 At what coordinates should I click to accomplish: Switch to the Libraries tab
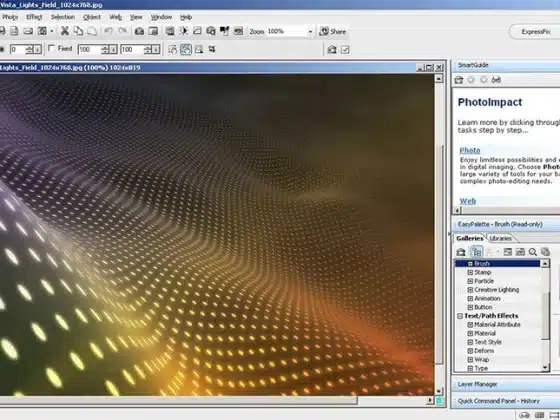coord(500,238)
